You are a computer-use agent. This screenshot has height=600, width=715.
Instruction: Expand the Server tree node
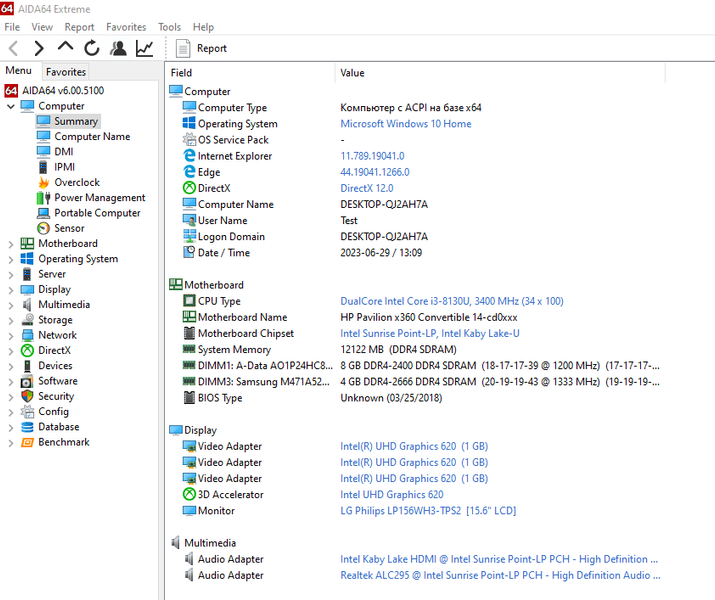[x=10, y=275]
